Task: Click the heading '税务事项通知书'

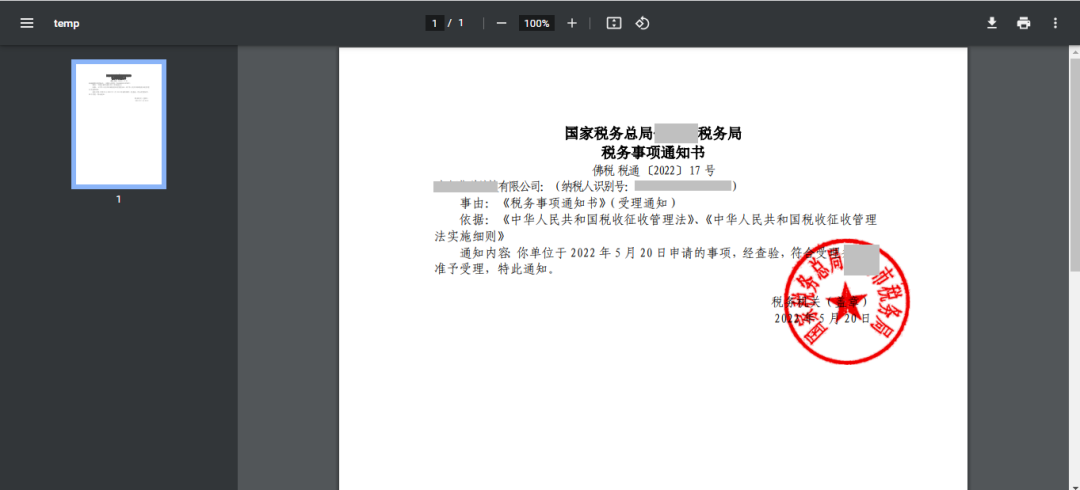Action: (653, 152)
